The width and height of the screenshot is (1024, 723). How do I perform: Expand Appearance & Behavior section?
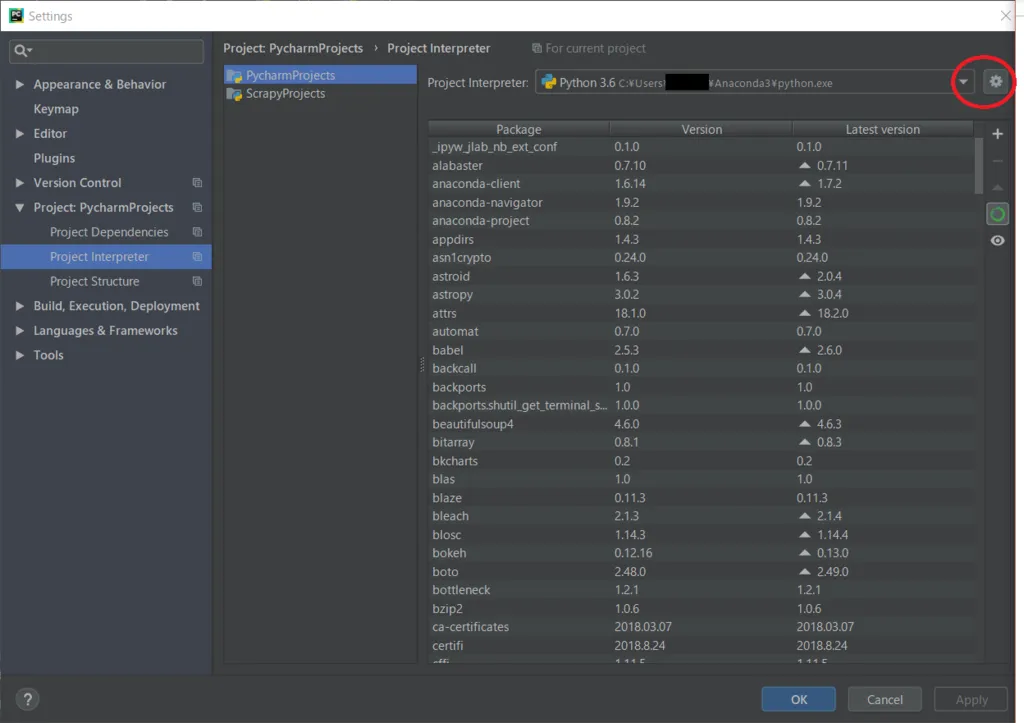click(x=20, y=84)
